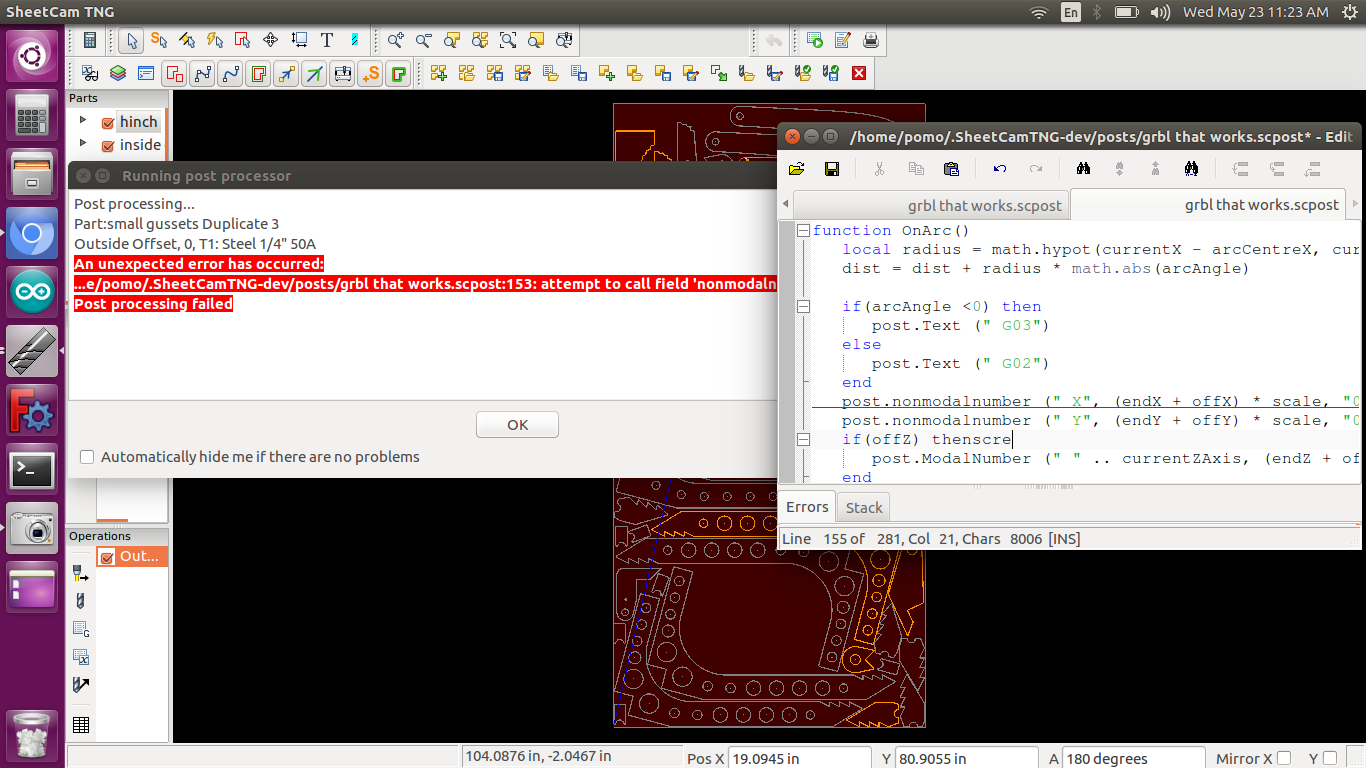Open the edit post processor icon
The width and height of the screenshot is (1366, 768).
(843, 40)
